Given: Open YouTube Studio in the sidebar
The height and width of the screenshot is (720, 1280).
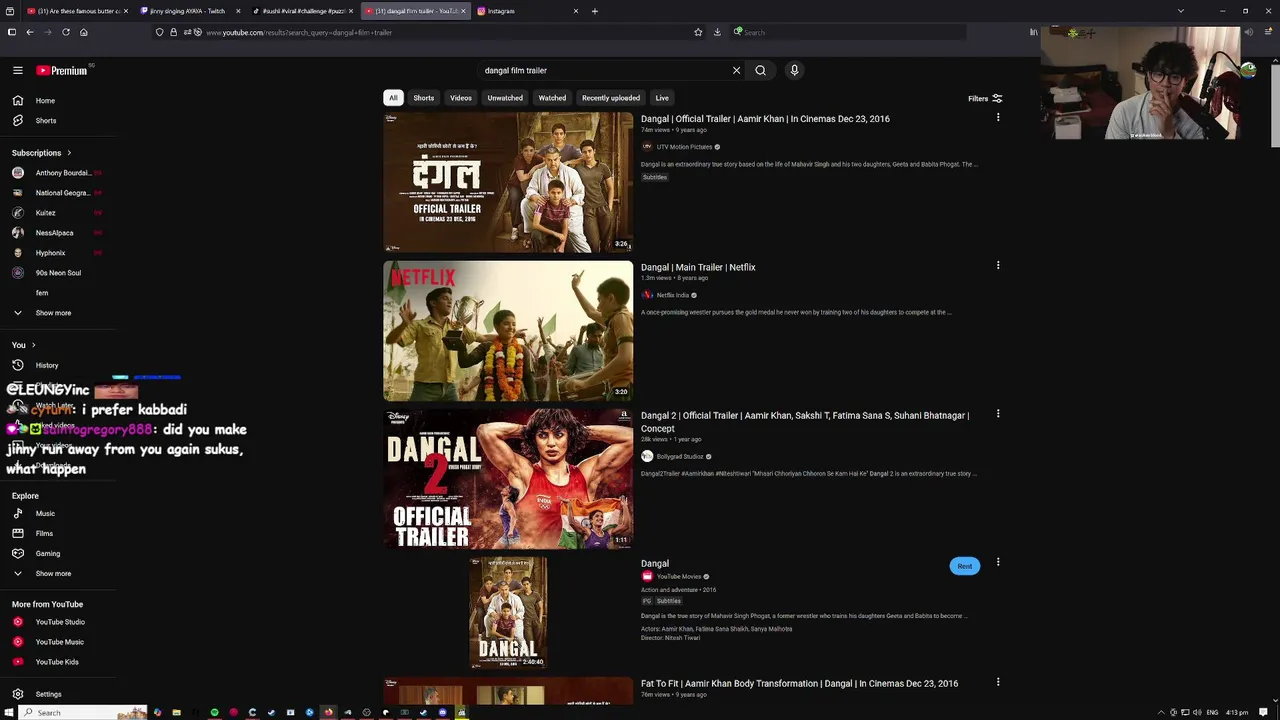Looking at the screenshot, I should 60,622.
